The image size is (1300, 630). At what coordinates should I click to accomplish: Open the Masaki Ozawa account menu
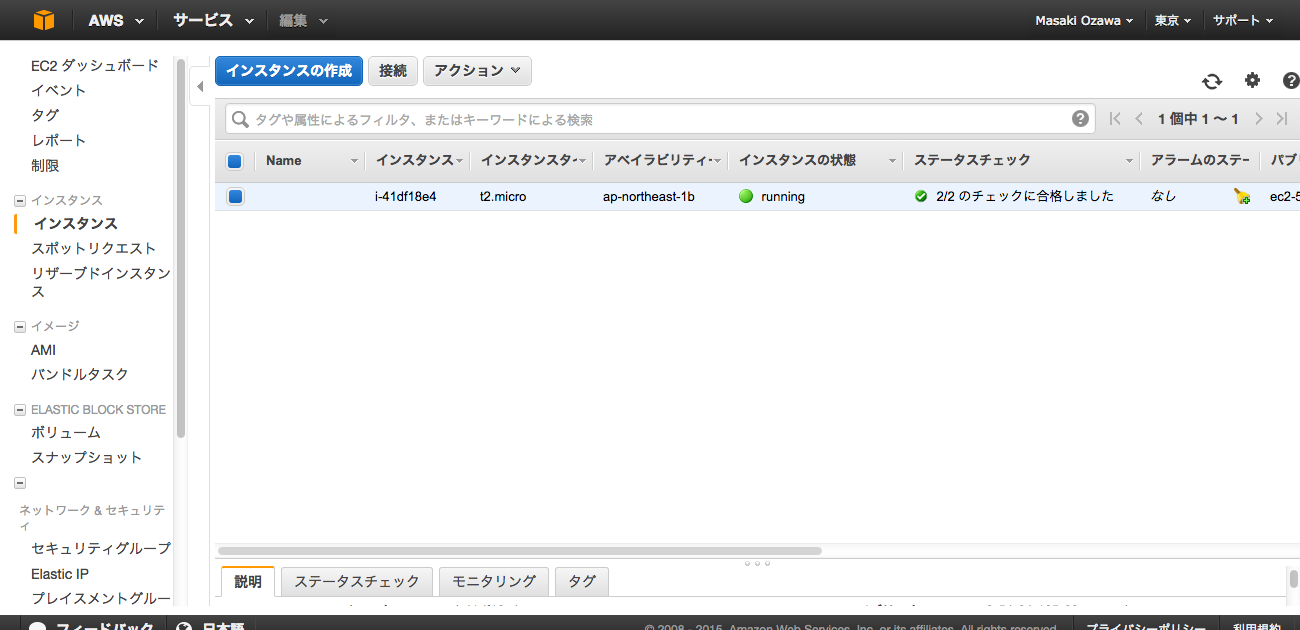1084,20
